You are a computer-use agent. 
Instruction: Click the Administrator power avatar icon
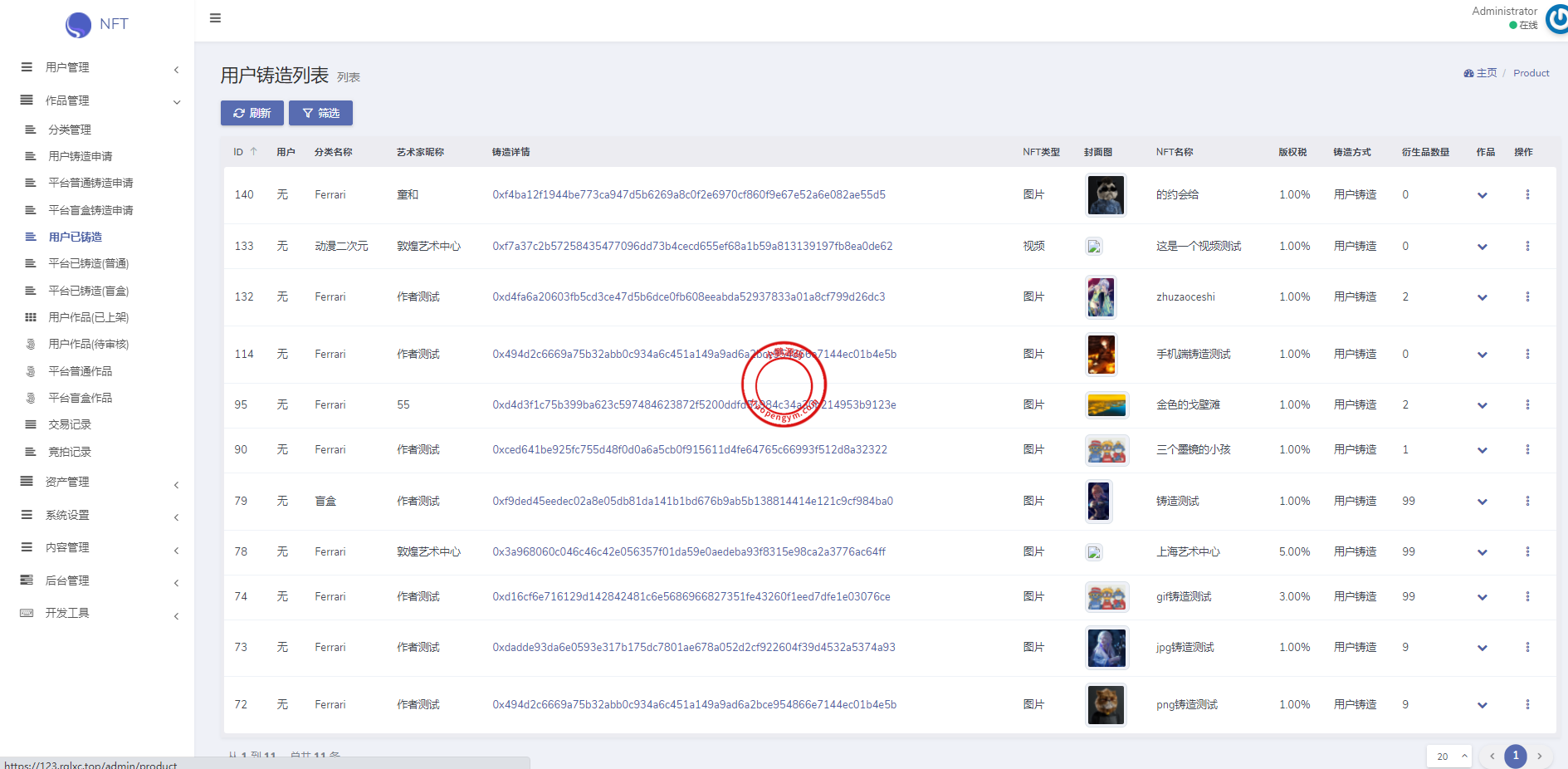[1557, 19]
